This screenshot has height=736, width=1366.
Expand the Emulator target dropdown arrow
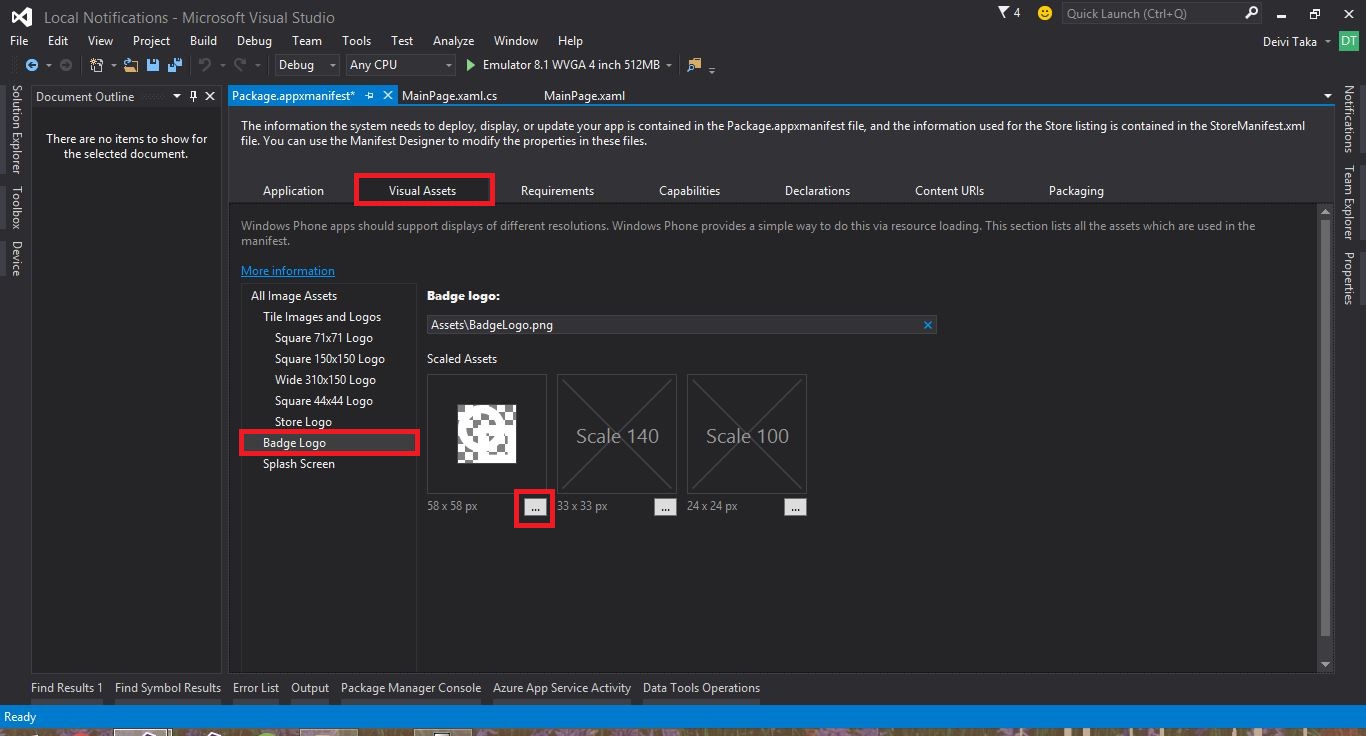click(669, 65)
